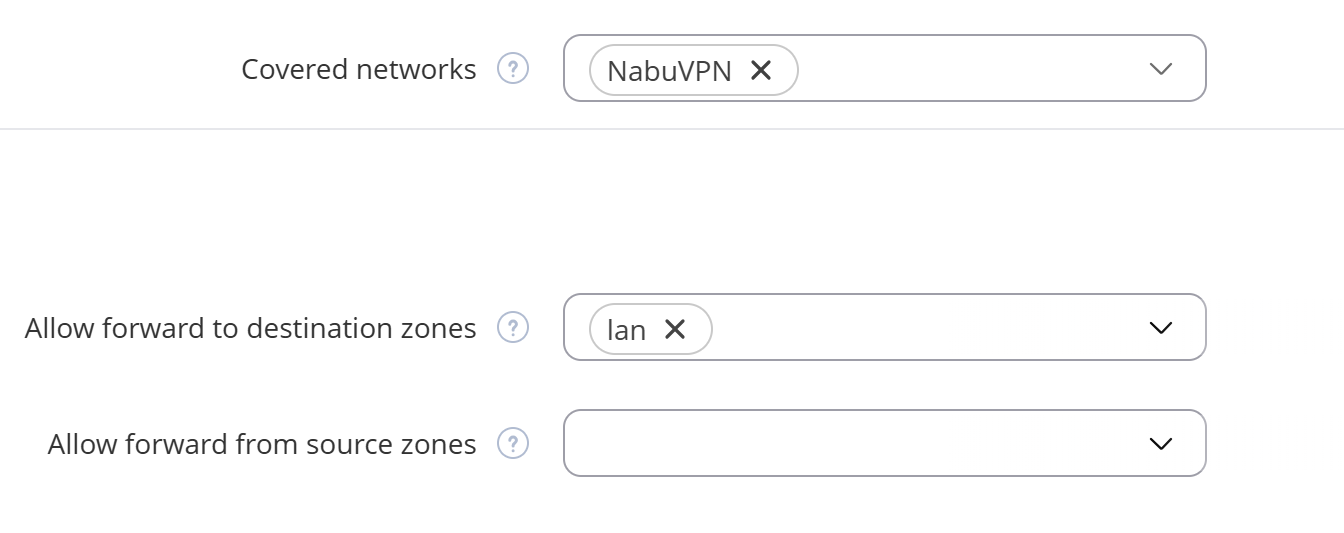Click the Covered networks label

359,69
